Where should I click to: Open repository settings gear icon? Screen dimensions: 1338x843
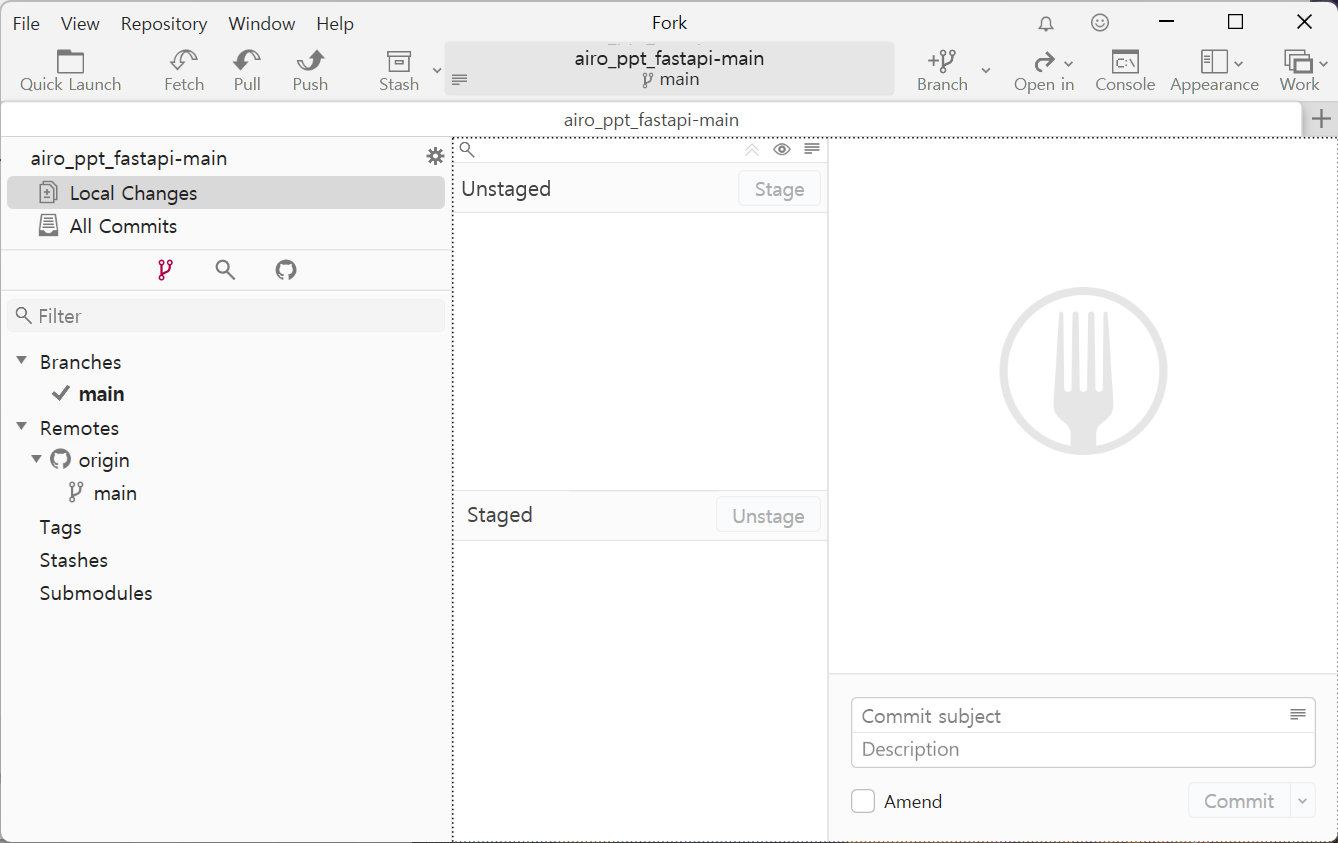coord(435,156)
